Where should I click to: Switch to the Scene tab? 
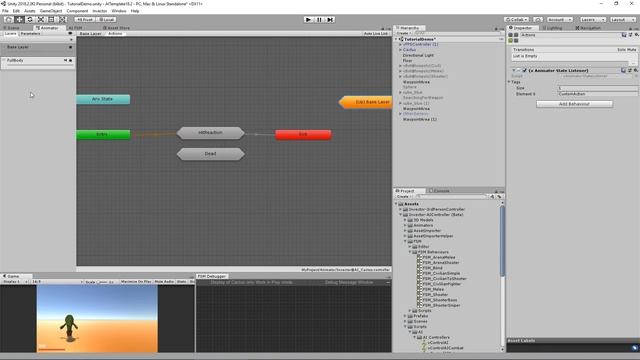[x=12, y=28]
